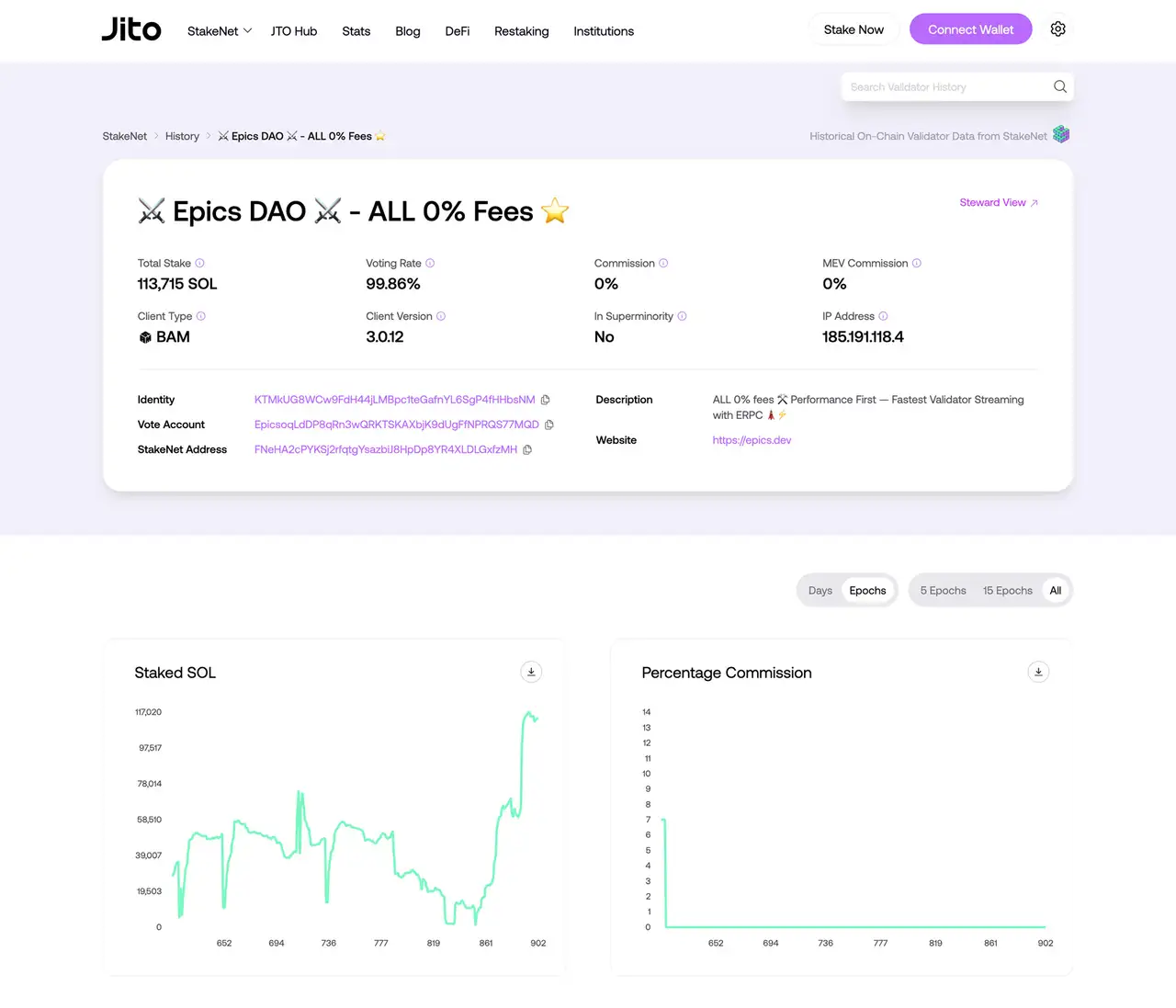This screenshot has width=1176, height=1008.
Task: Click the StakeNet cube icon
Action: [x=1061, y=134]
